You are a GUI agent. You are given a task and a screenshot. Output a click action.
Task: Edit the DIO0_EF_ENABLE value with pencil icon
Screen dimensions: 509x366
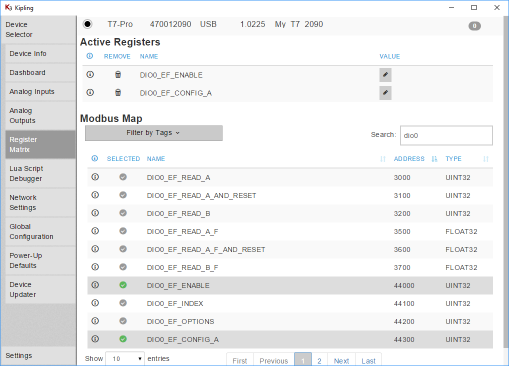pyautogui.click(x=385, y=75)
